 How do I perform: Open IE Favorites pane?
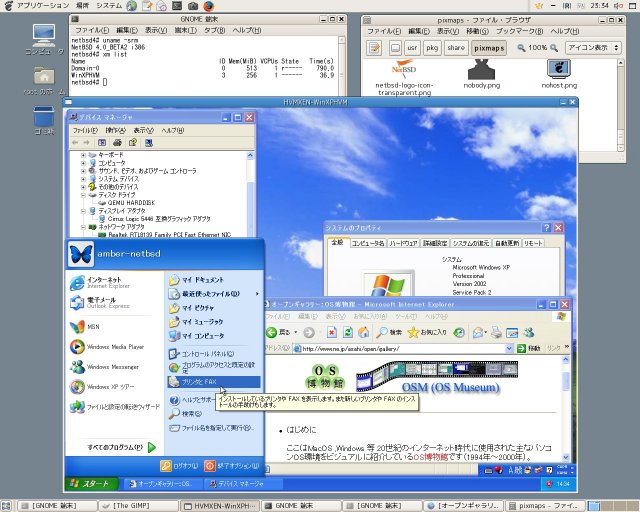(427, 332)
